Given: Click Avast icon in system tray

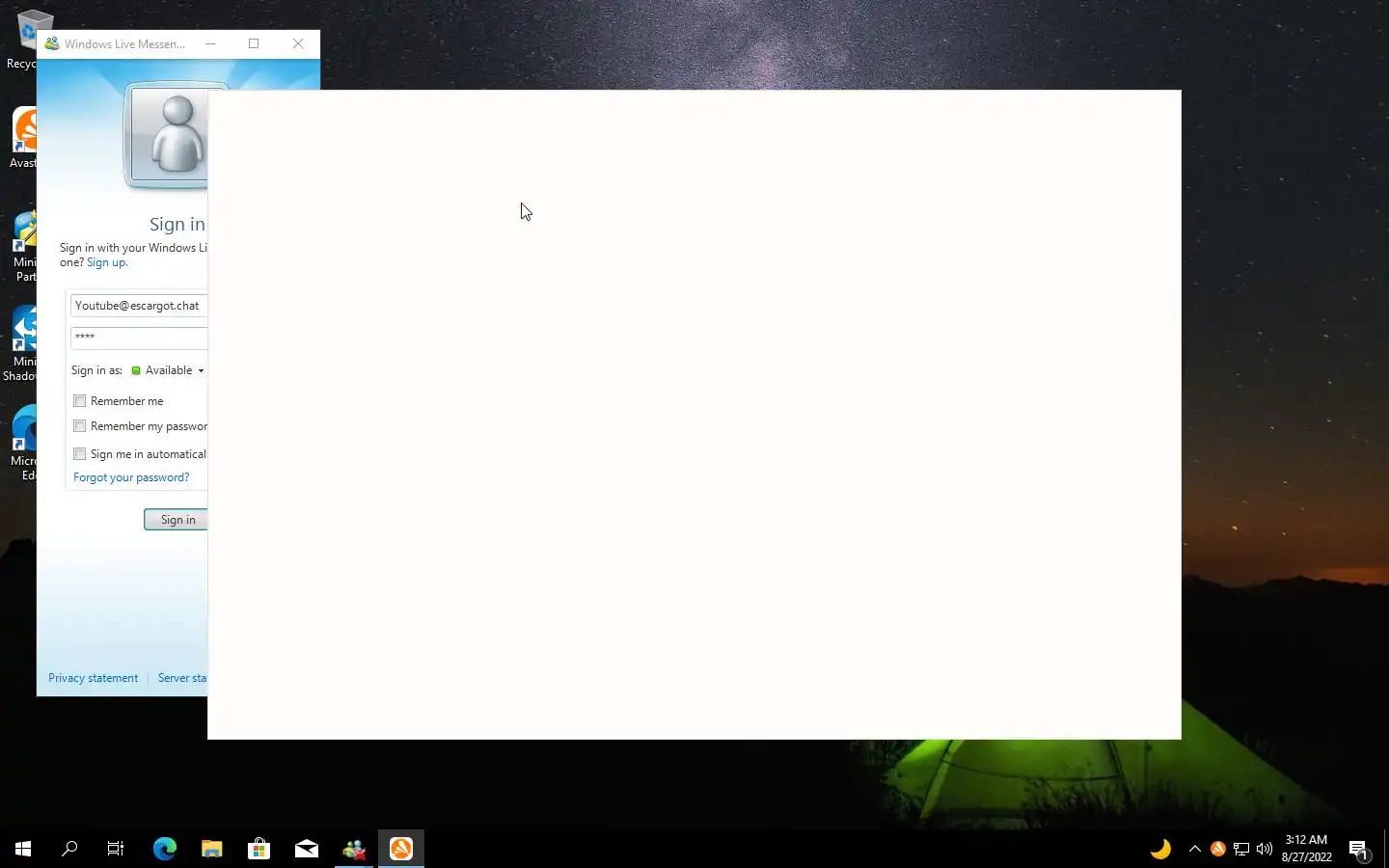Looking at the screenshot, I should [1218, 849].
